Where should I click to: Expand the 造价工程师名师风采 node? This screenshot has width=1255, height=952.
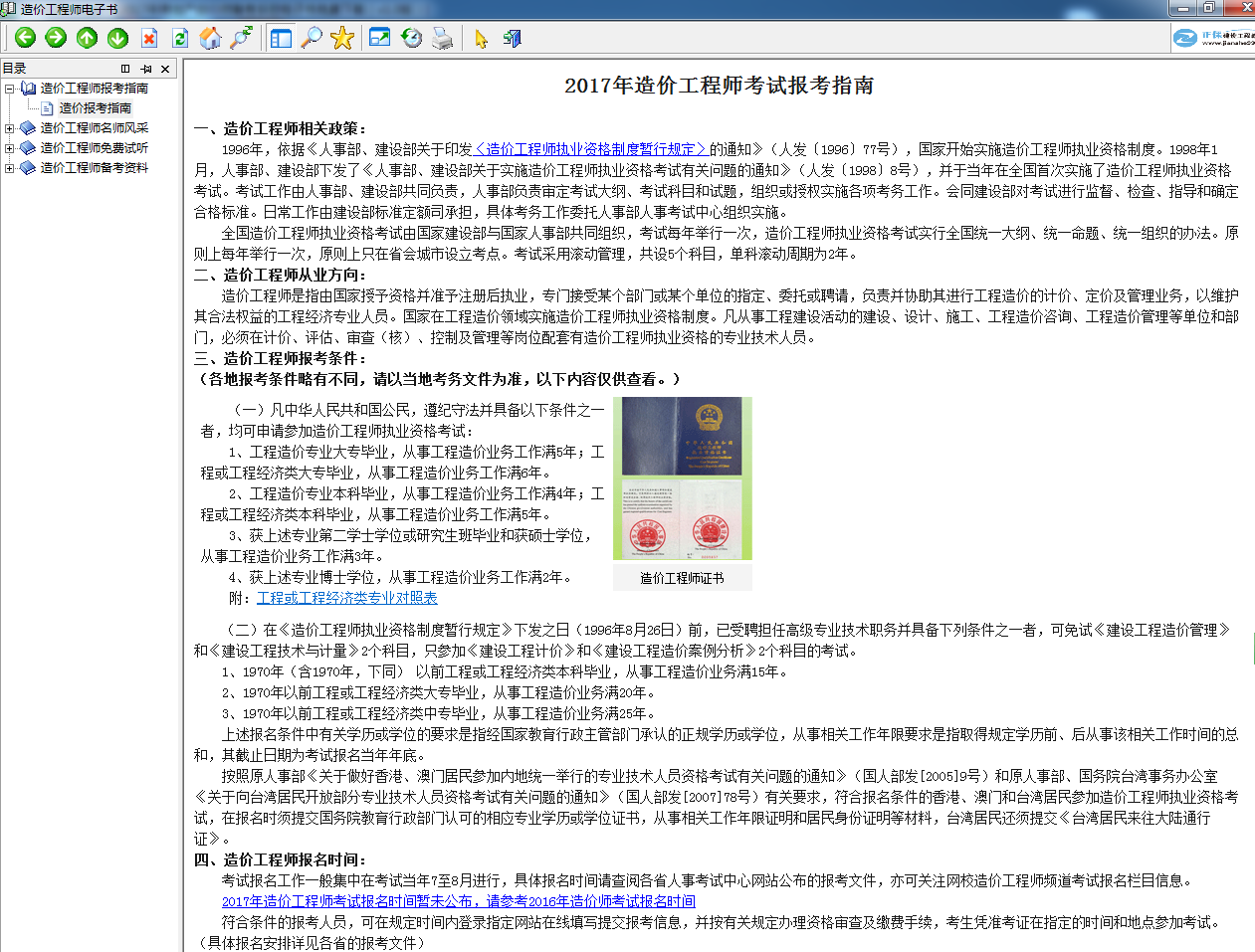10,127
